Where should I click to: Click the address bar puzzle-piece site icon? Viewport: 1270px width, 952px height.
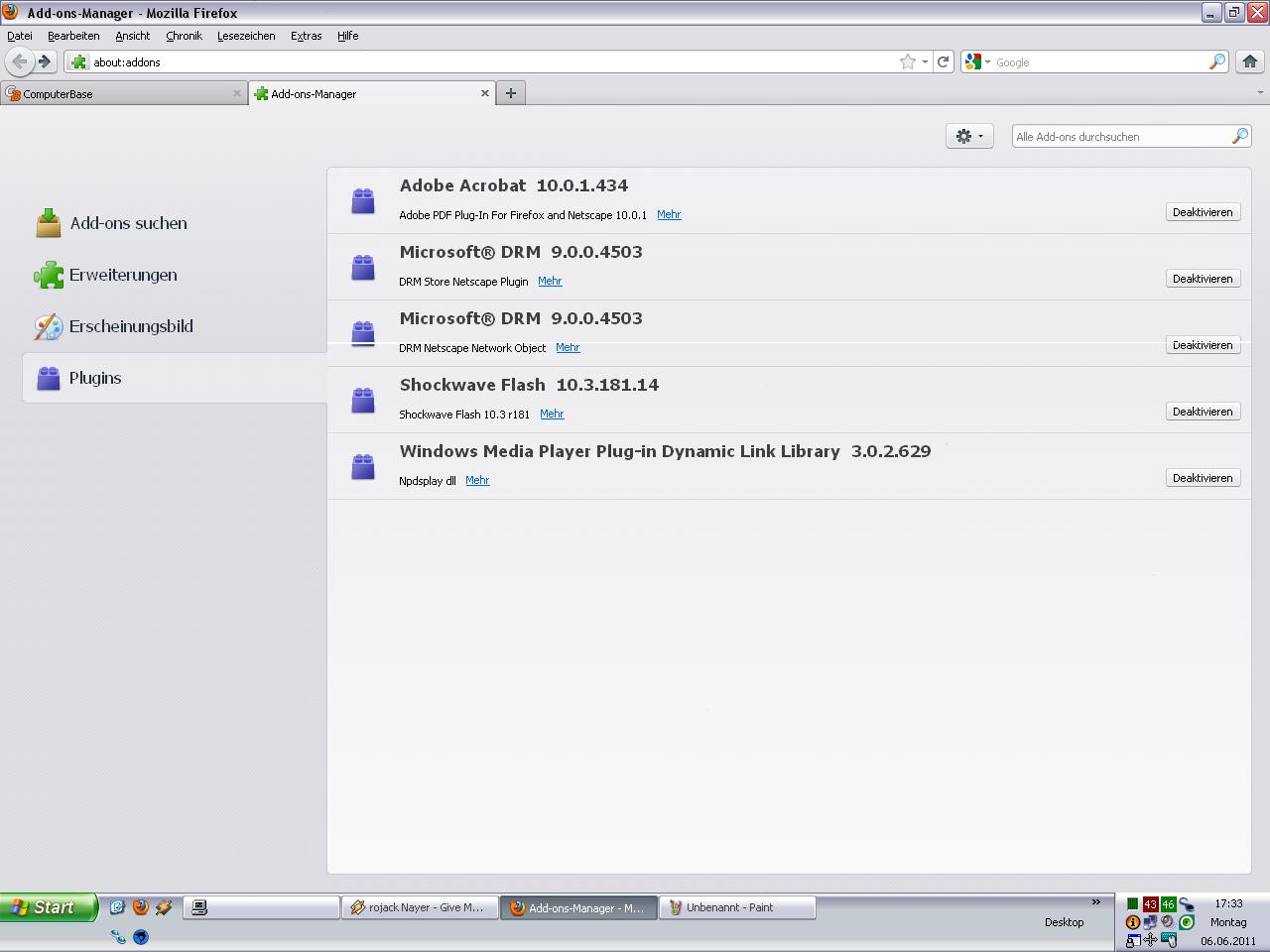pyautogui.click(x=79, y=61)
